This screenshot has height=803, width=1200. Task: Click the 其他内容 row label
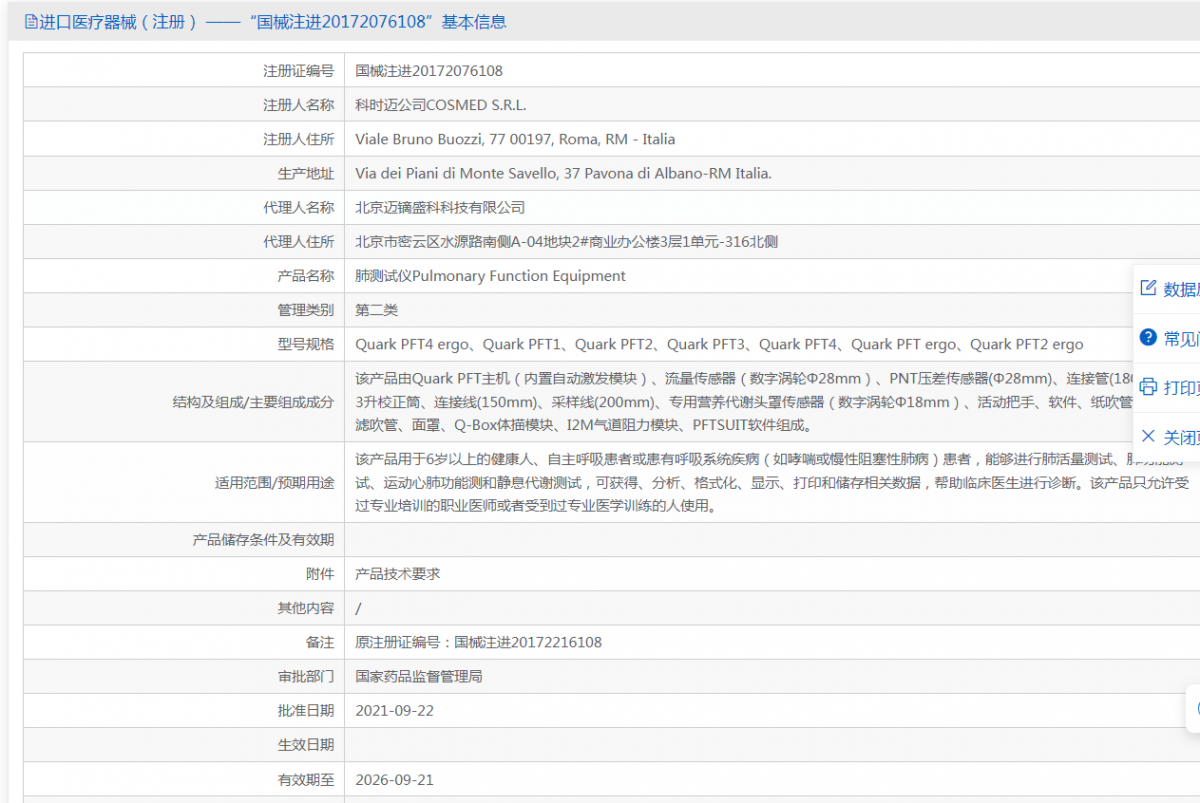(306, 608)
